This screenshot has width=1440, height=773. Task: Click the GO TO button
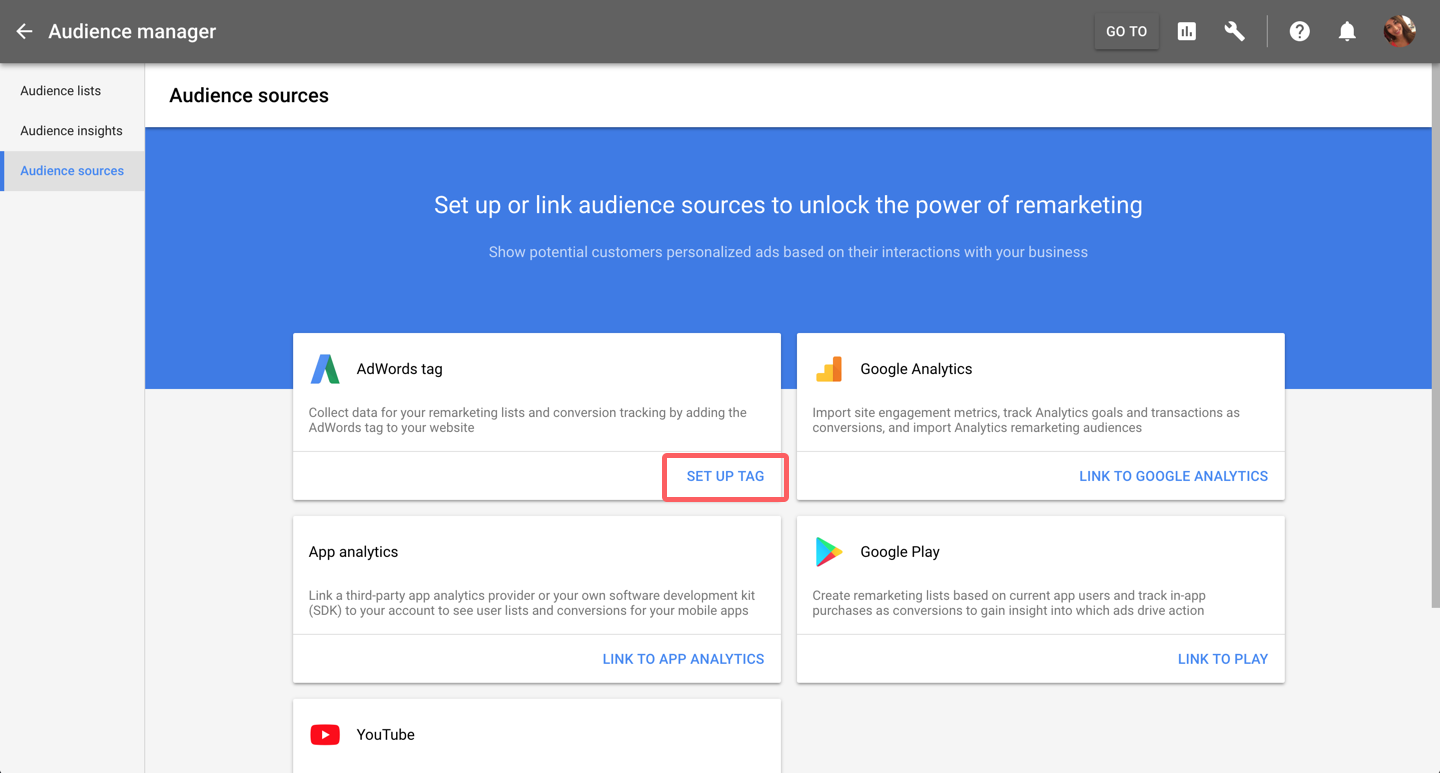[x=1127, y=32]
